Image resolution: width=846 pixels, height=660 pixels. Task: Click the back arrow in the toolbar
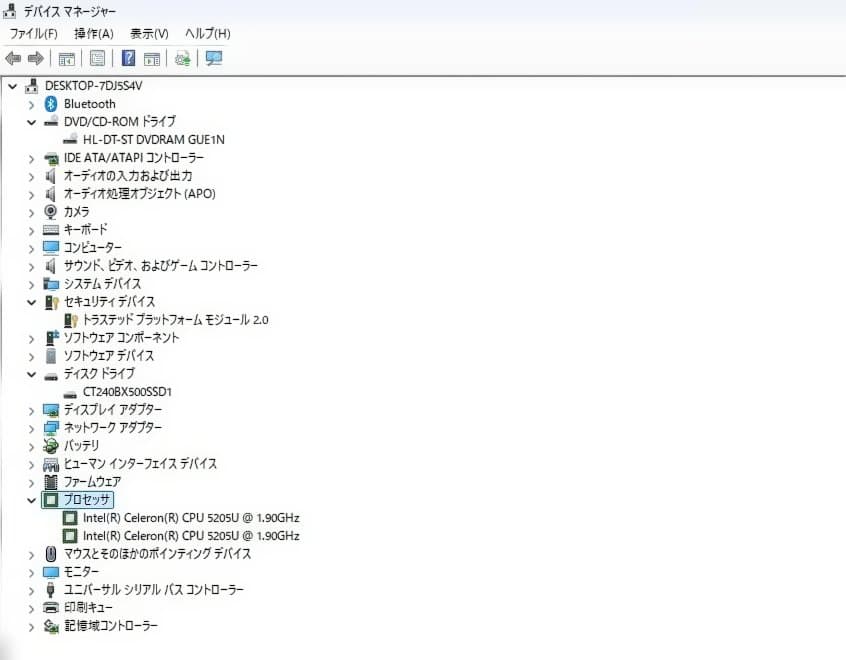pos(13,58)
